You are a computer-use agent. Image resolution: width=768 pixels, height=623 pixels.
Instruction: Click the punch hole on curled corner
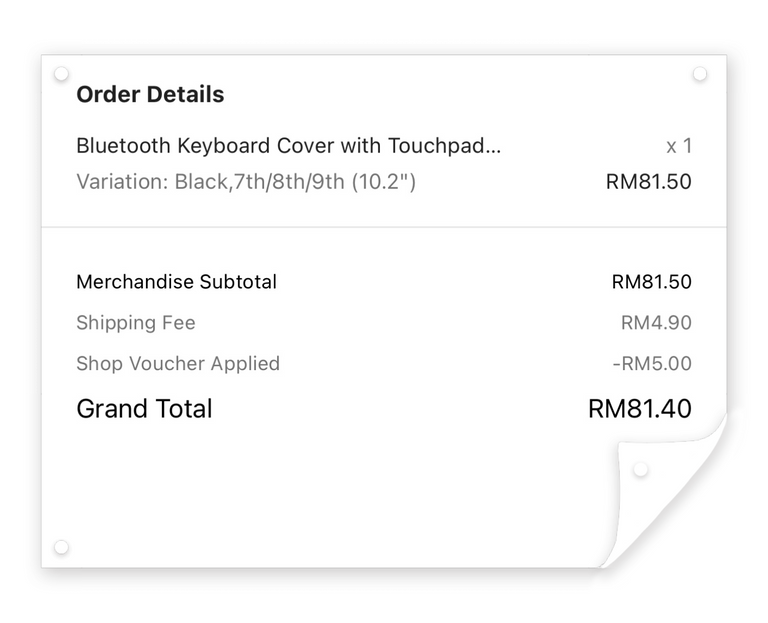(641, 470)
